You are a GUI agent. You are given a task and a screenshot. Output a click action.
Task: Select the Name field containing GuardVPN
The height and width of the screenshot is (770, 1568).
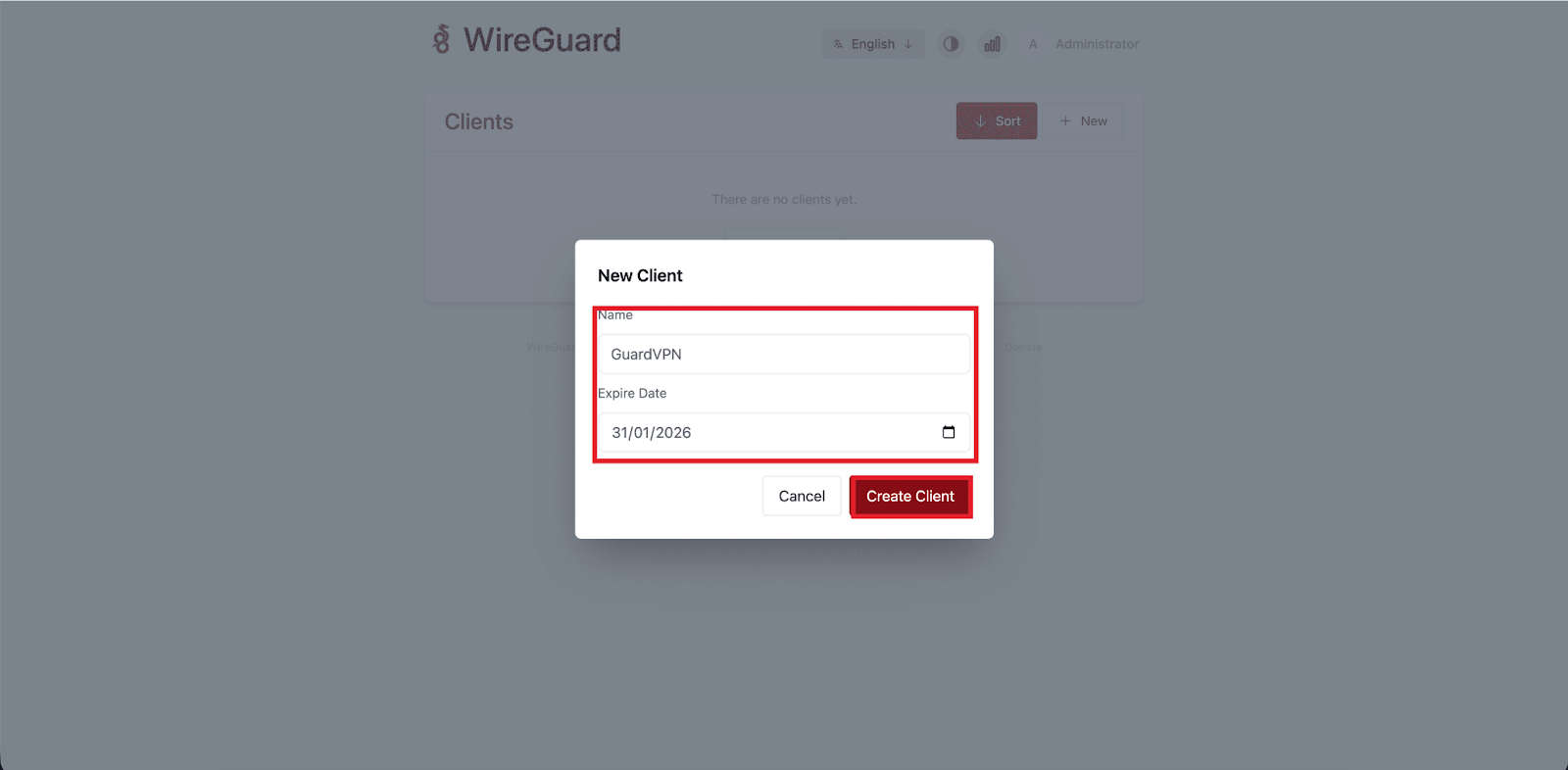[x=782, y=354]
